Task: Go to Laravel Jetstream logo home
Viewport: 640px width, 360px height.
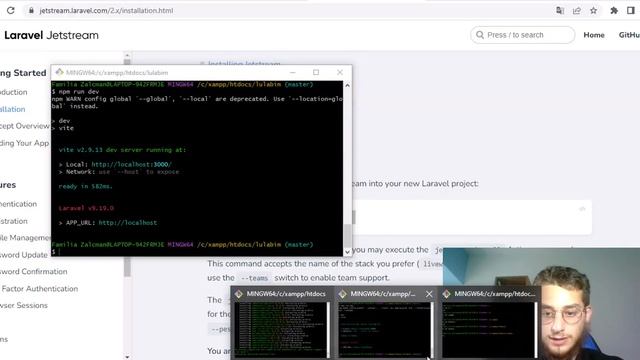Action: [x=51, y=35]
